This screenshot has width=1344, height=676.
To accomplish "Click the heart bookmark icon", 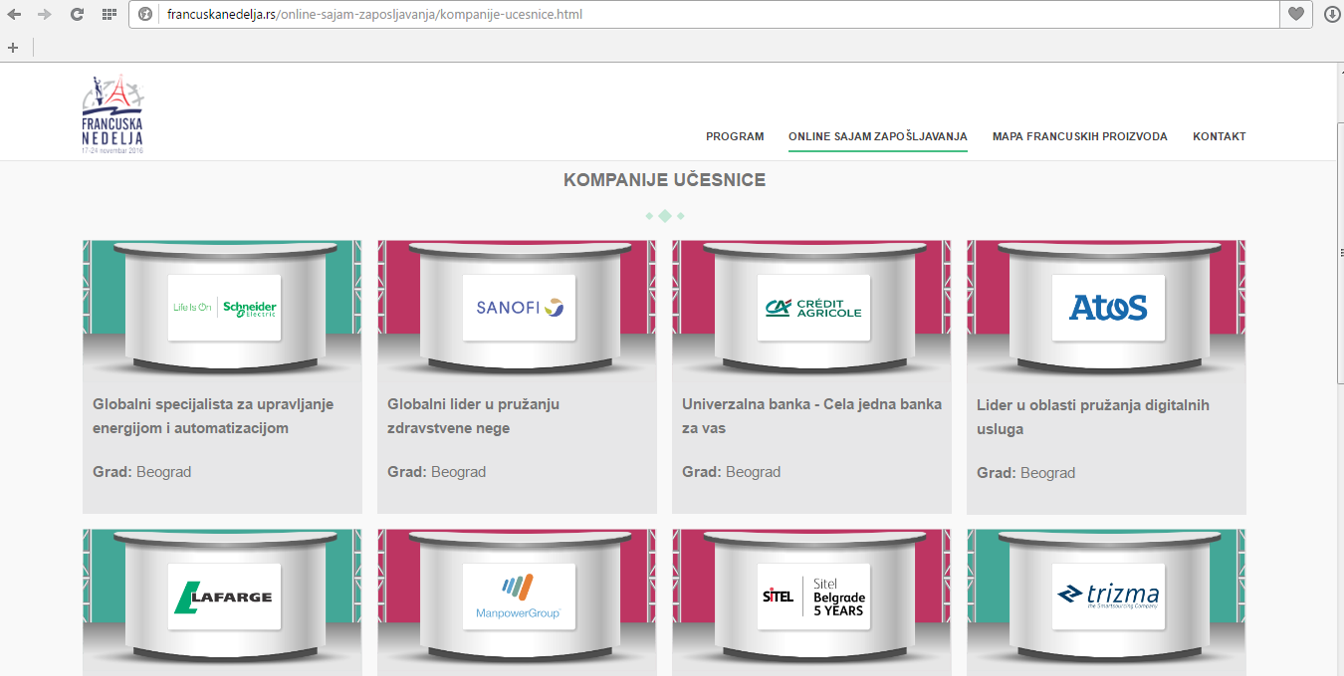I will (x=1296, y=14).
